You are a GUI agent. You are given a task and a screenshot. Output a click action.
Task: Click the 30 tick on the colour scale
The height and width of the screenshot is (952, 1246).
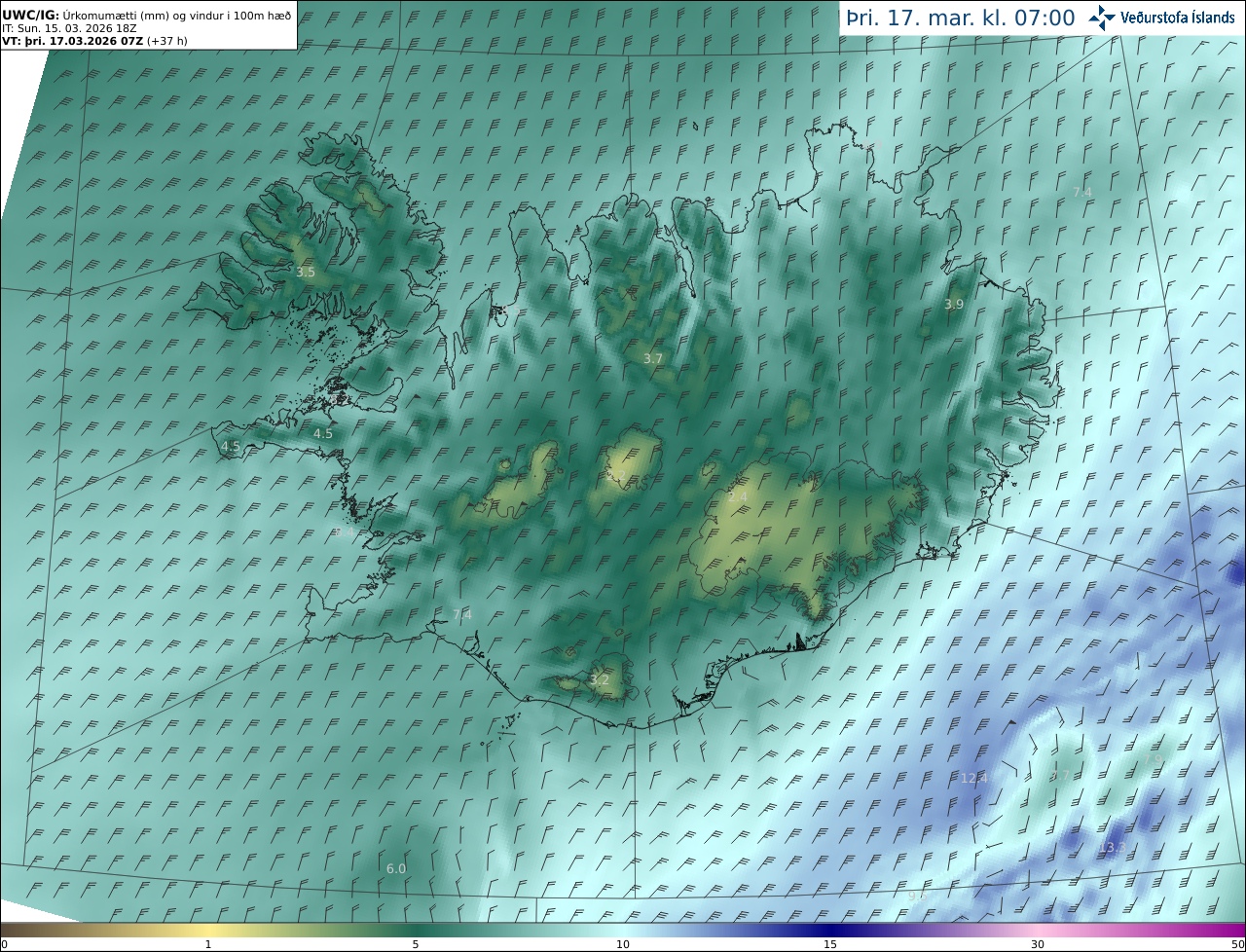[1038, 944]
